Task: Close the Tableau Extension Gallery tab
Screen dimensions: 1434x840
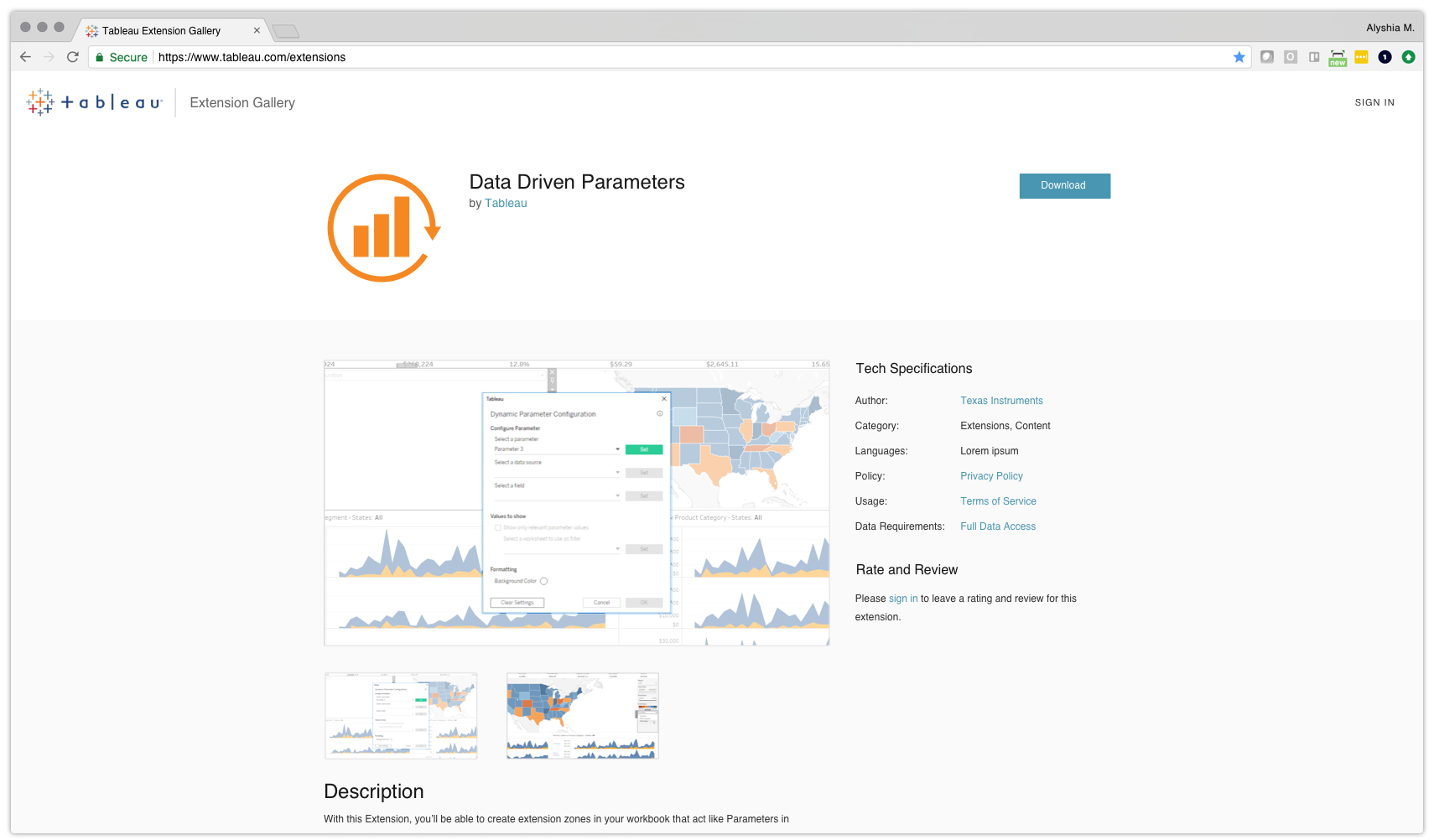Action: [257, 30]
